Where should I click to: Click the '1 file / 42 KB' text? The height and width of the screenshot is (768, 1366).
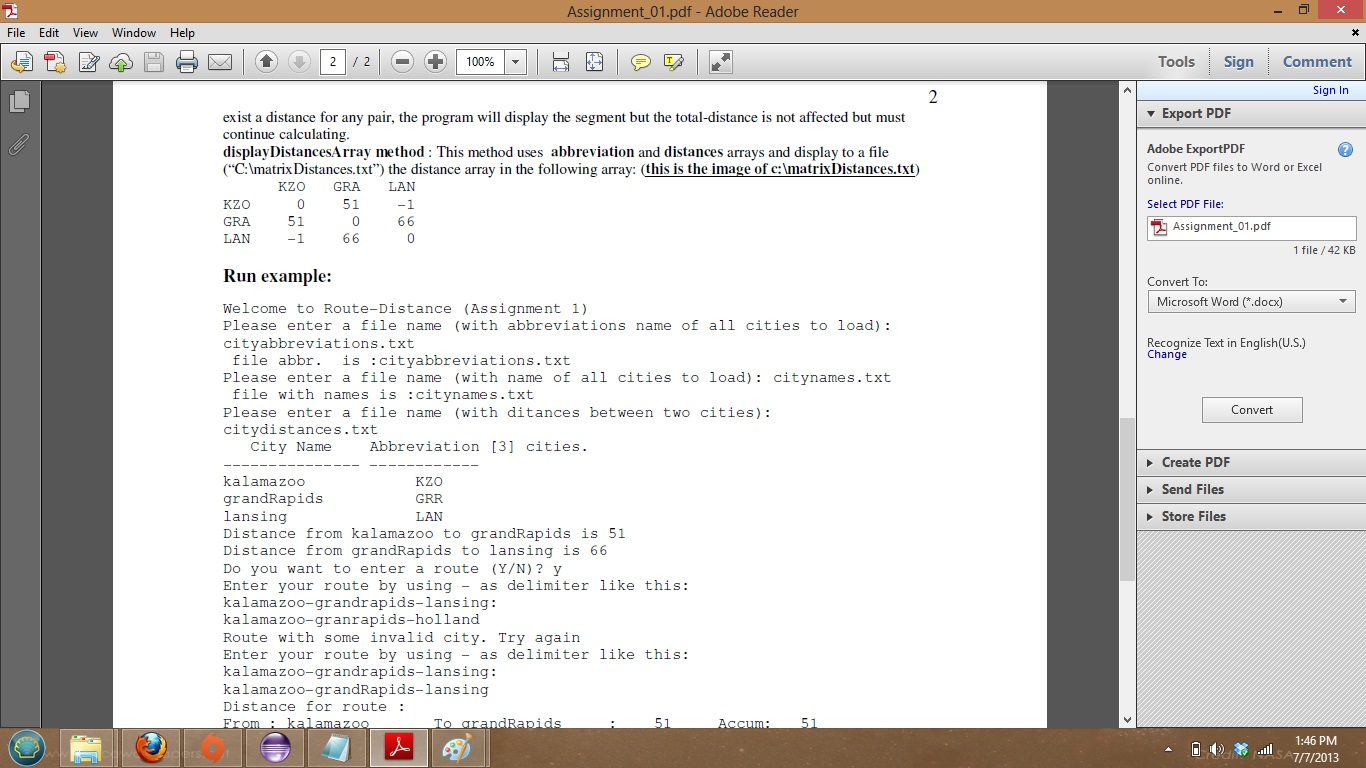click(x=1324, y=250)
